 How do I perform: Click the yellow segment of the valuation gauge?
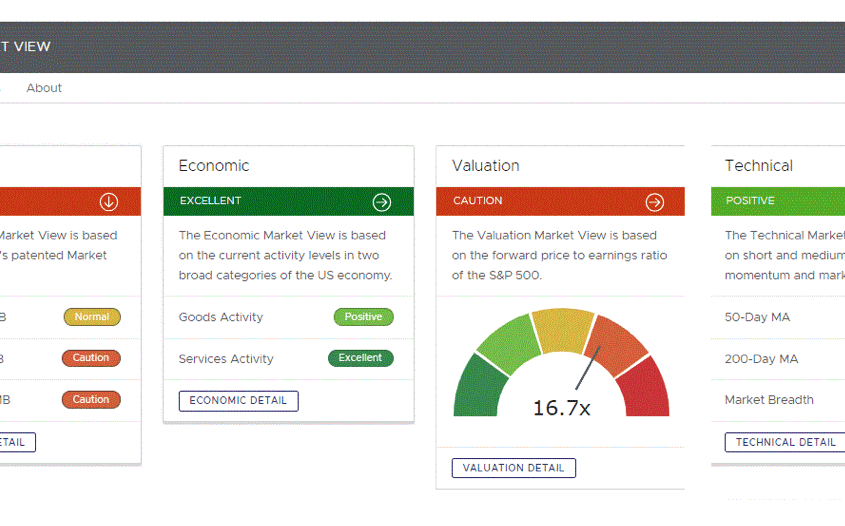click(561, 328)
